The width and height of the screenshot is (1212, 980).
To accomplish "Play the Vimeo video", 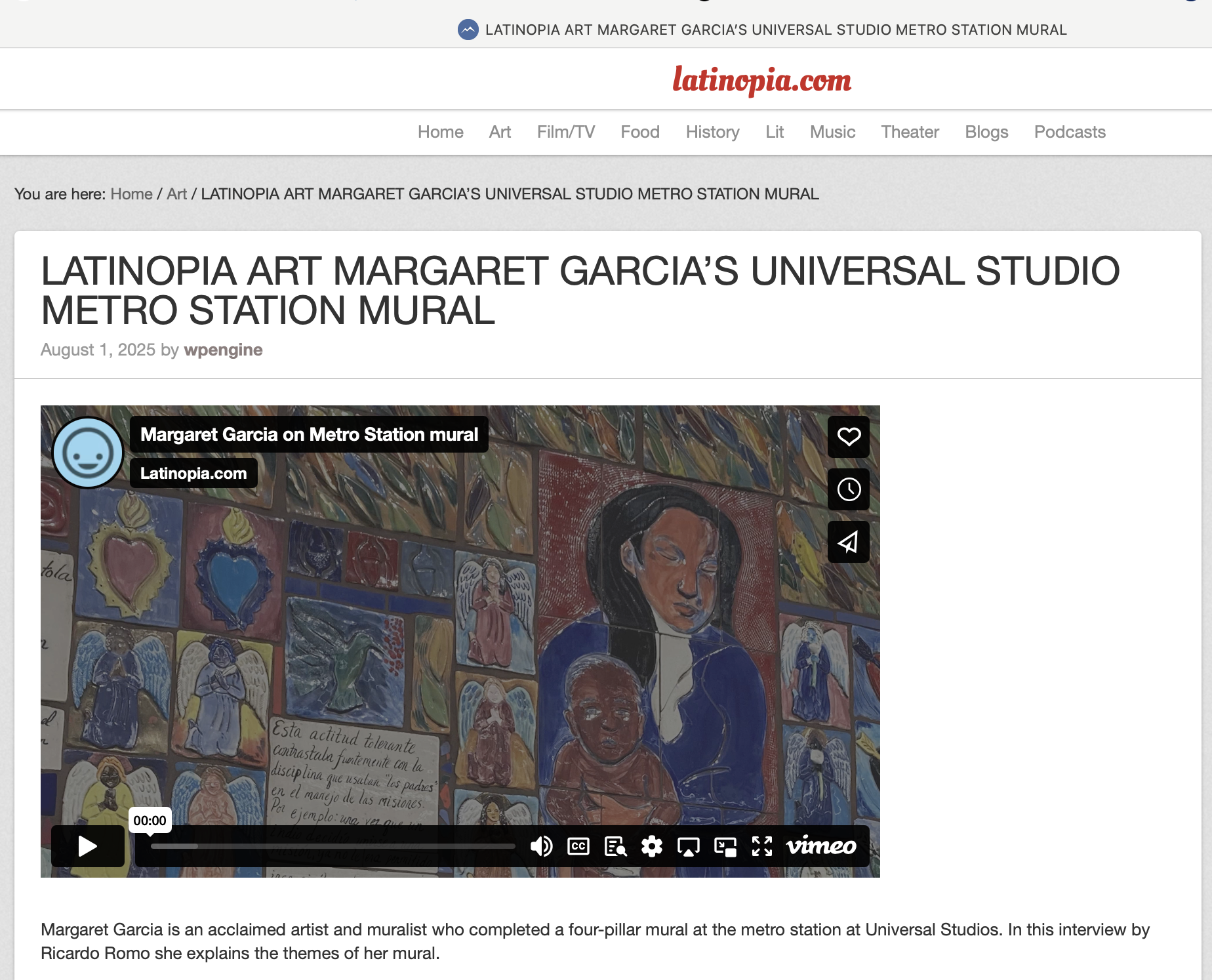I will (x=88, y=846).
